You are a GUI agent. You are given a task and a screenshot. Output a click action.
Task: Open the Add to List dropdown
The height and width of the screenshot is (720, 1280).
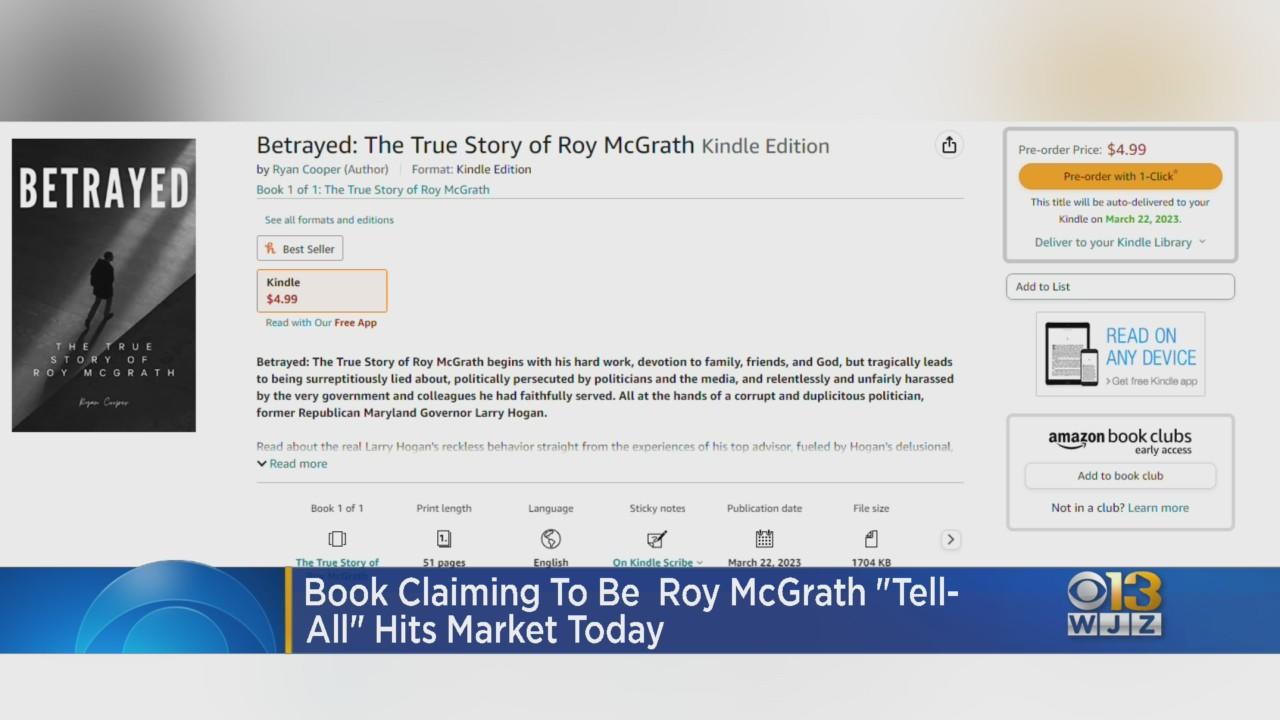coord(1120,287)
